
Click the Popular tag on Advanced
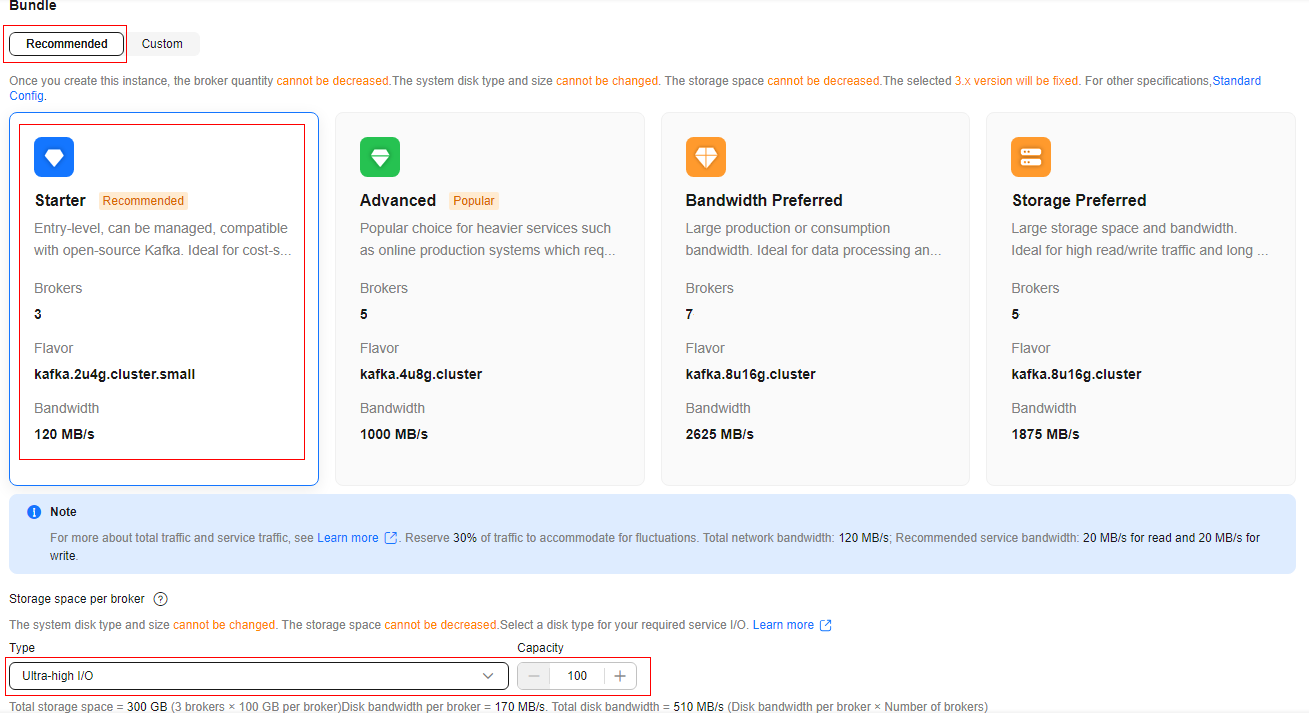point(474,201)
